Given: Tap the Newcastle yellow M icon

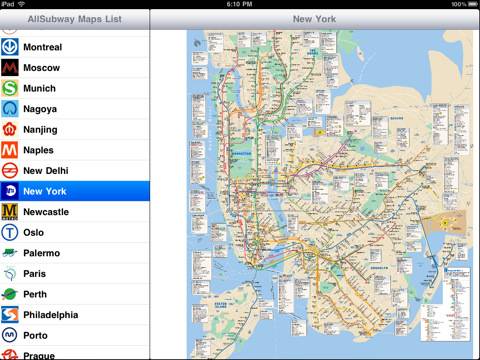Looking at the screenshot, I should (x=10, y=212).
